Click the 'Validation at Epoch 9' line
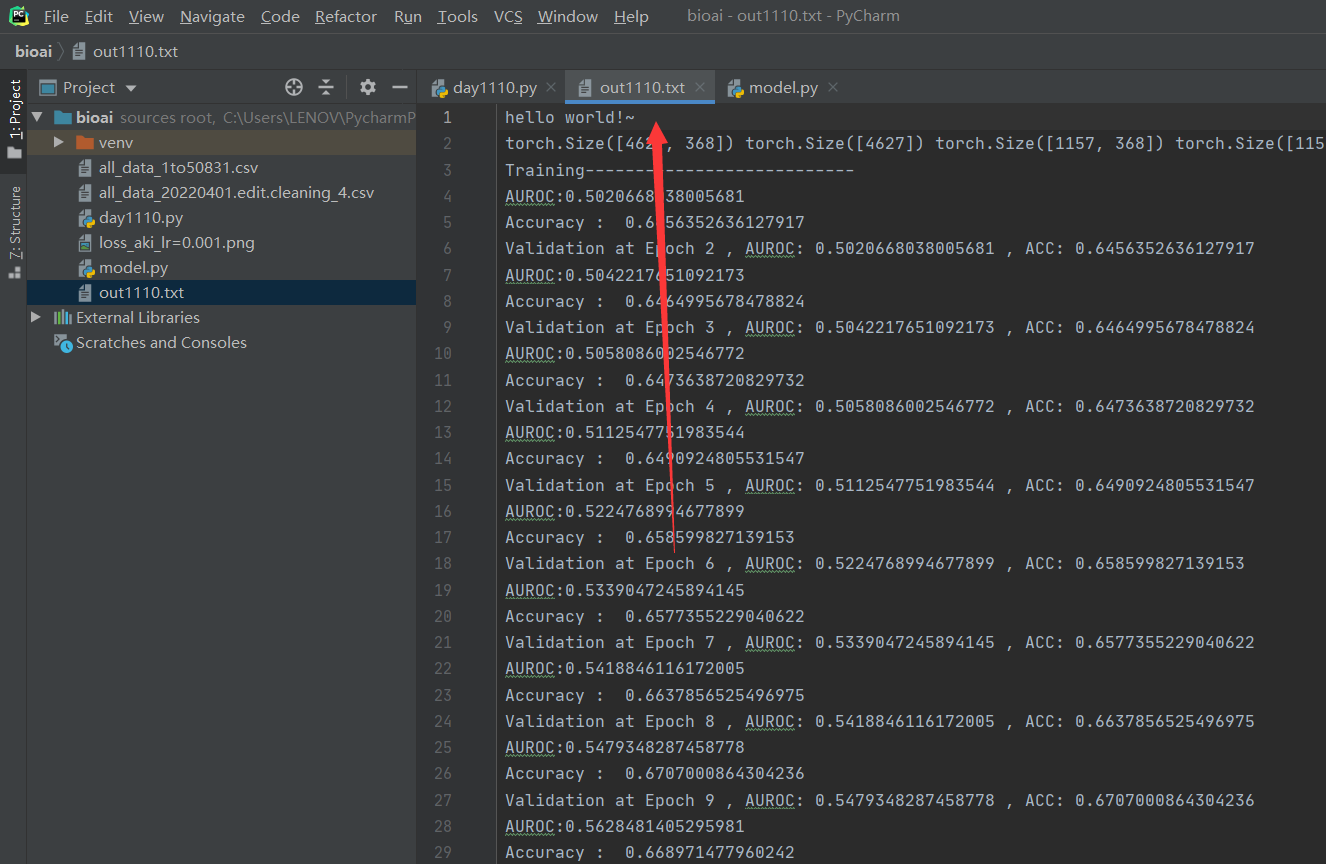 [x=880, y=800]
